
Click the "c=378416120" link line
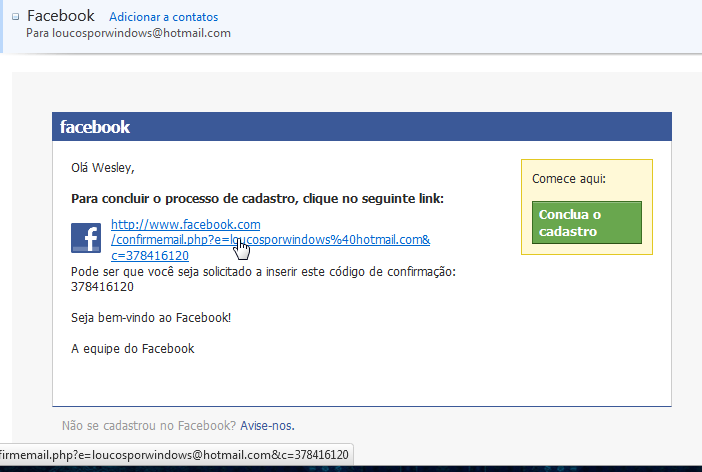150,255
